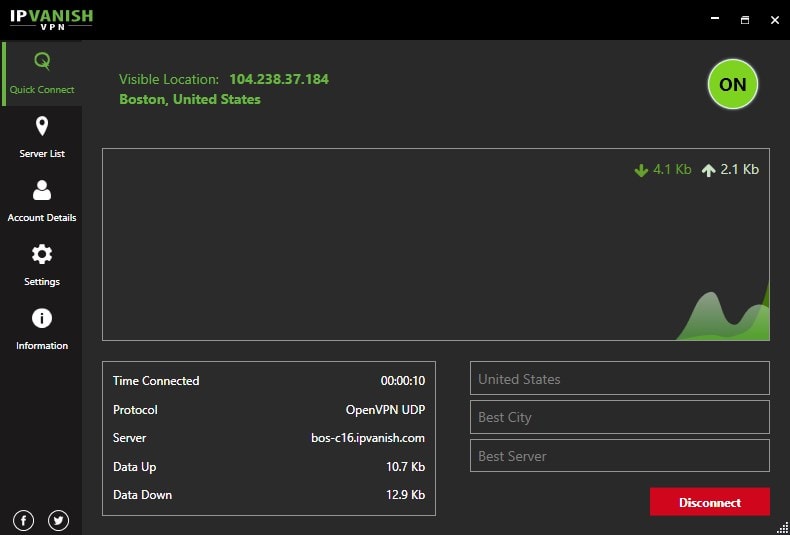Click the server name bos-c16.ipvanish.com

pyautogui.click(x=368, y=438)
